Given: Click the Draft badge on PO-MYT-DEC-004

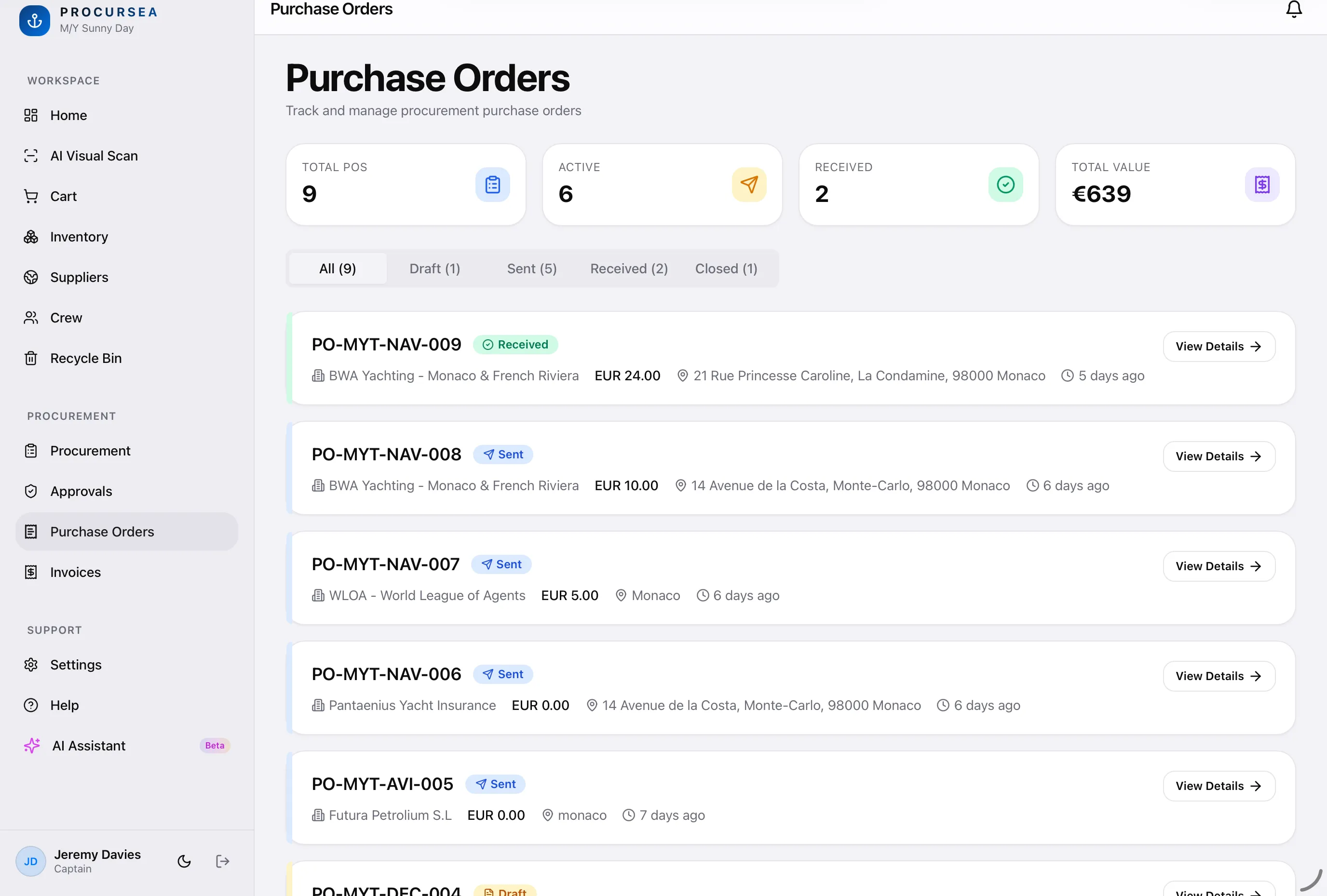Looking at the screenshot, I should click(505, 891).
